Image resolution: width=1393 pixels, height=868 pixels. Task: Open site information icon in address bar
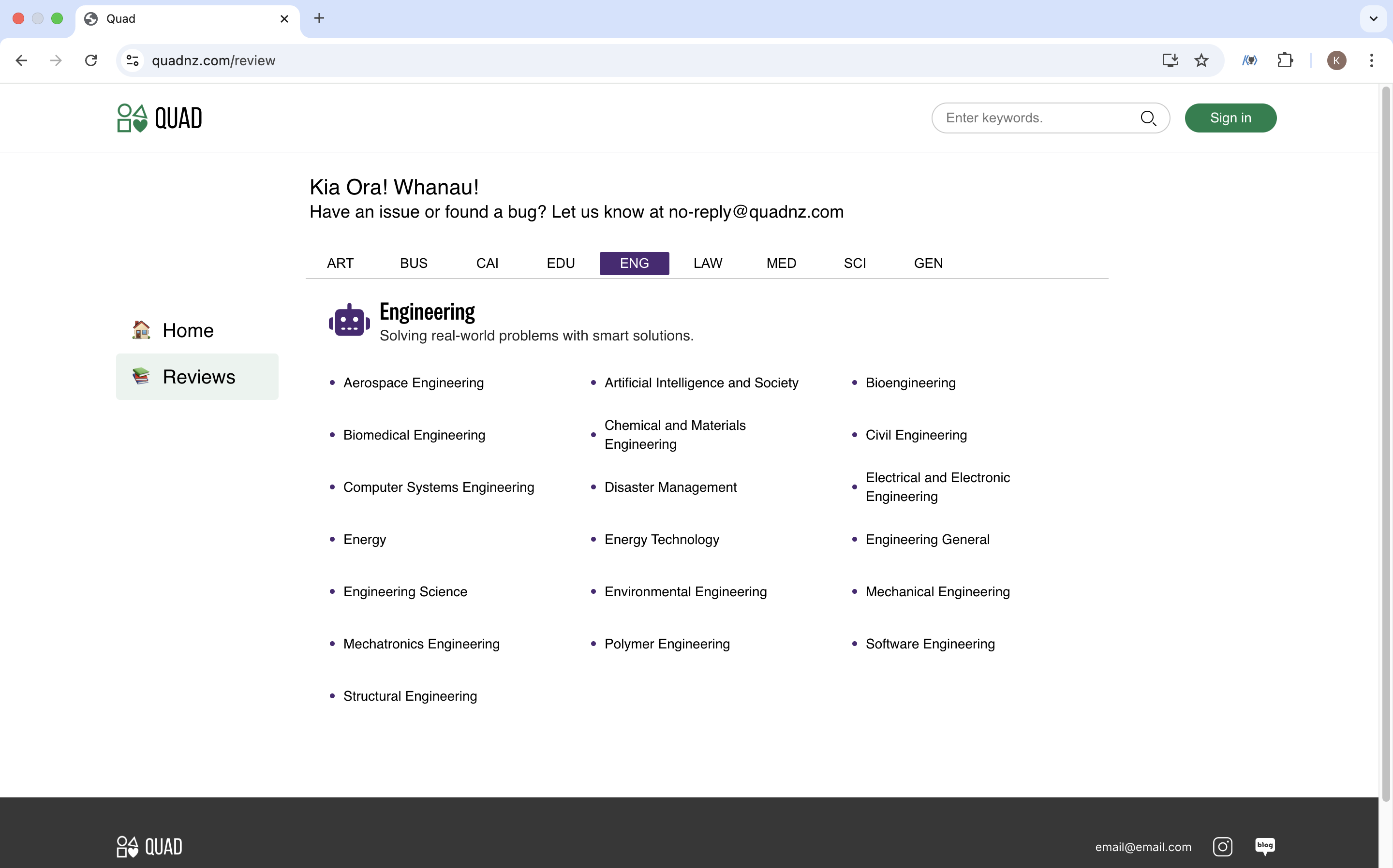(133, 60)
